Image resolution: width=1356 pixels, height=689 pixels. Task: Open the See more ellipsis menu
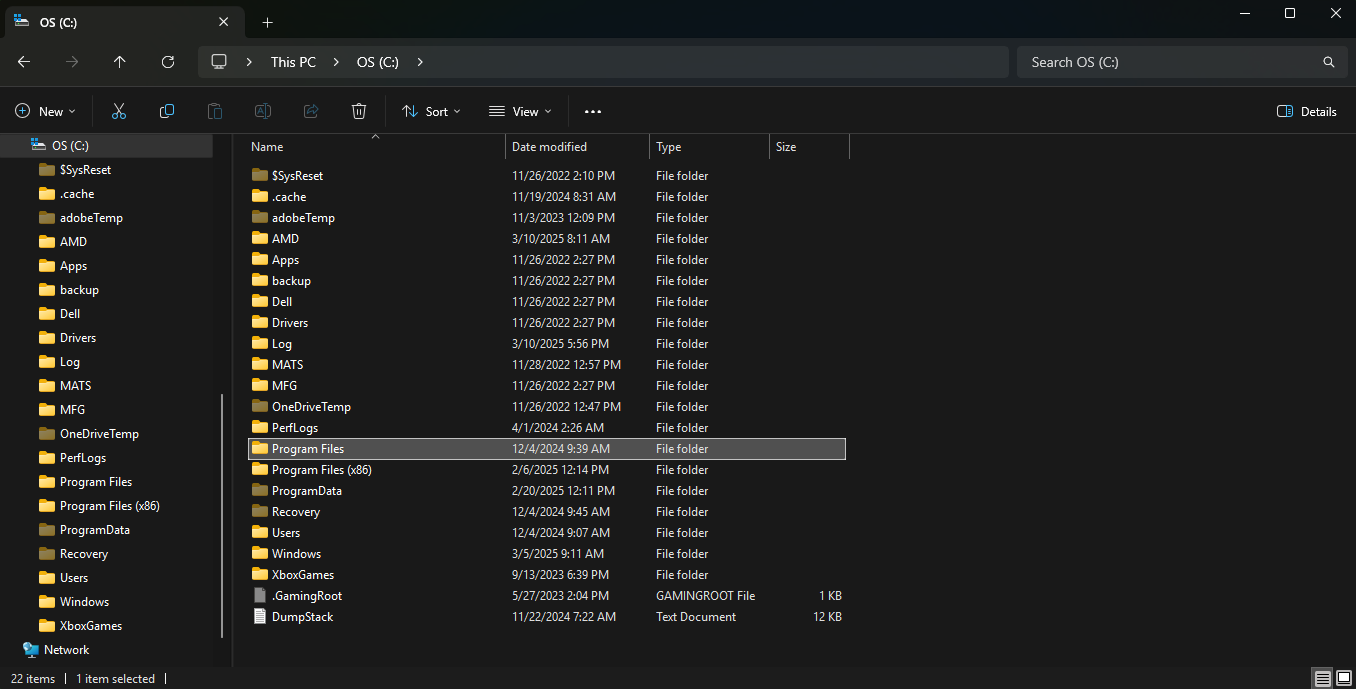pyautogui.click(x=593, y=111)
